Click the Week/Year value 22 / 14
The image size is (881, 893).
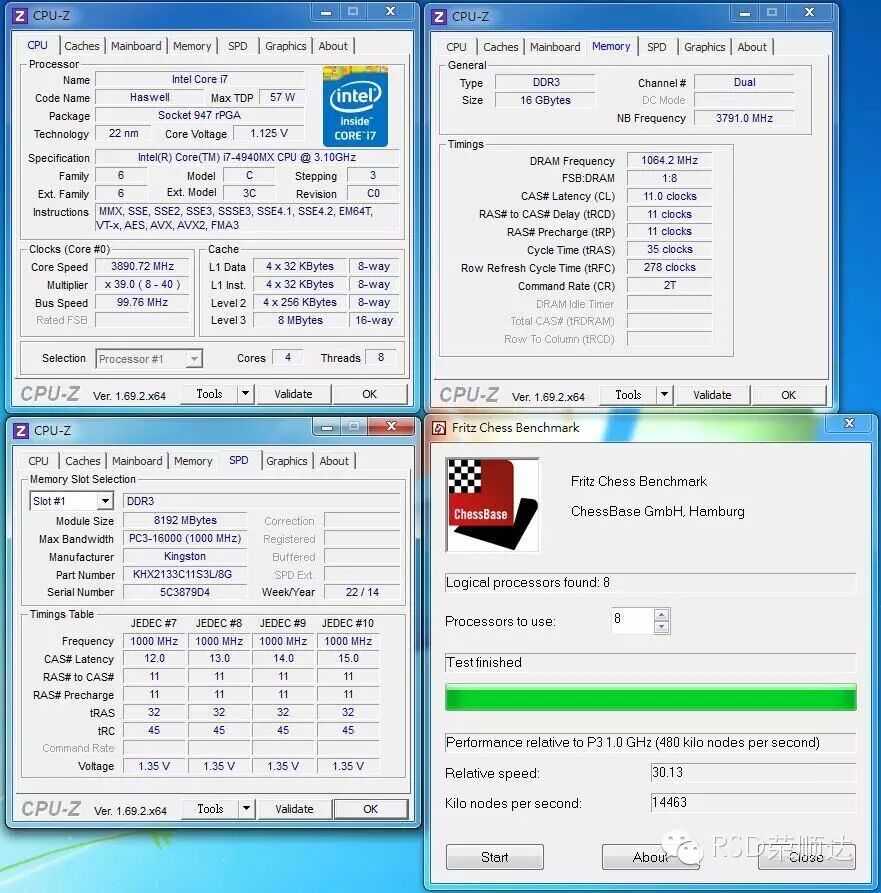click(x=362, y=592)
